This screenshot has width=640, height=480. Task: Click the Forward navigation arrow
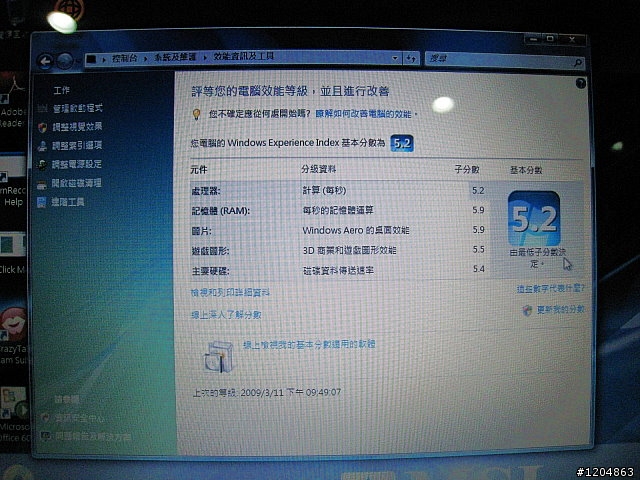pos(65,61)
